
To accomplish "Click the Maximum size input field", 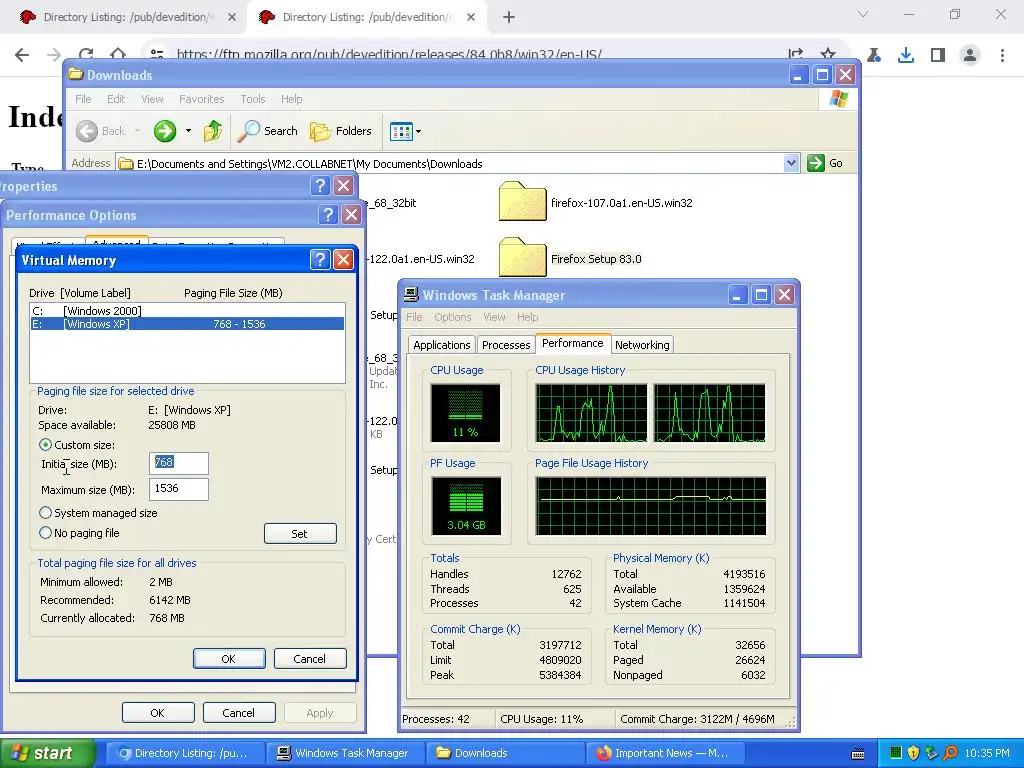I will (x=178, y=489).
